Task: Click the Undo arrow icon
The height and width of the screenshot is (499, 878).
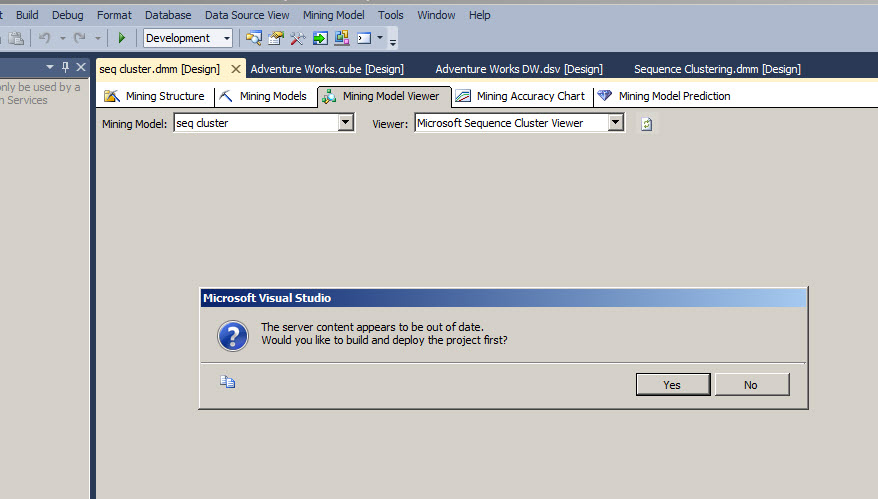Action: click(44, 38)
